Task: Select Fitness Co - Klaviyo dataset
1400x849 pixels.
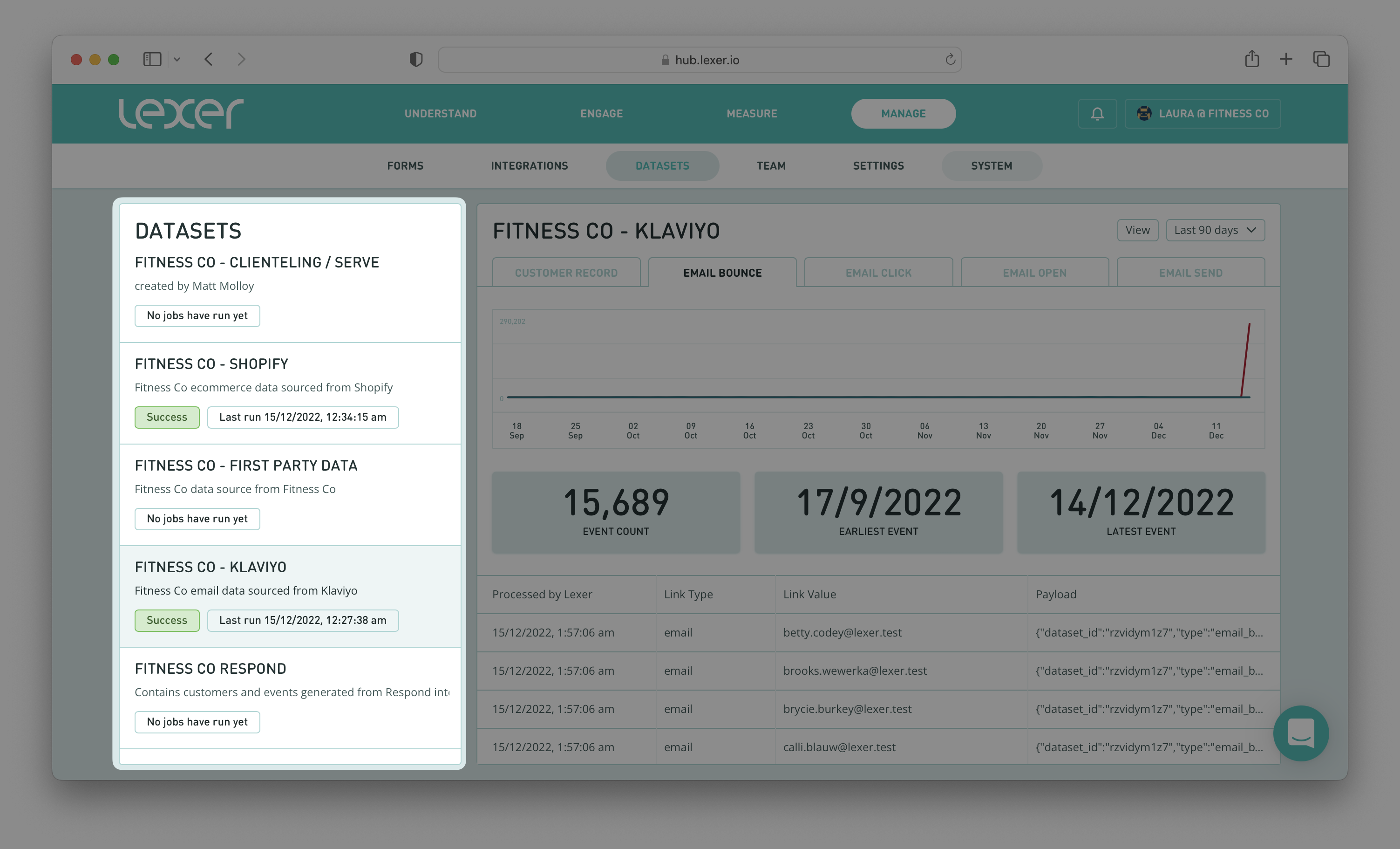Action: pos(290,596)
